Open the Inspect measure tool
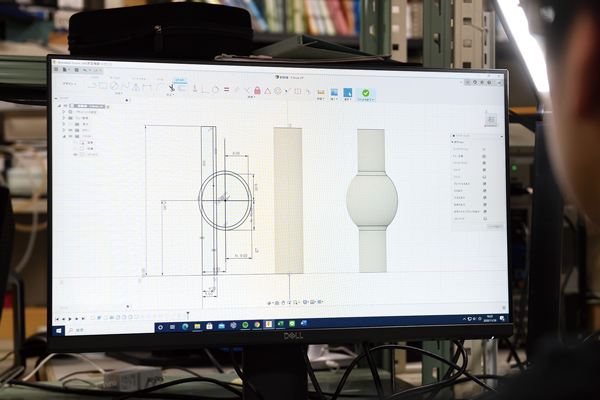This screenshot has height=400, width=600. pyautogui.click(x=321, y=92)
